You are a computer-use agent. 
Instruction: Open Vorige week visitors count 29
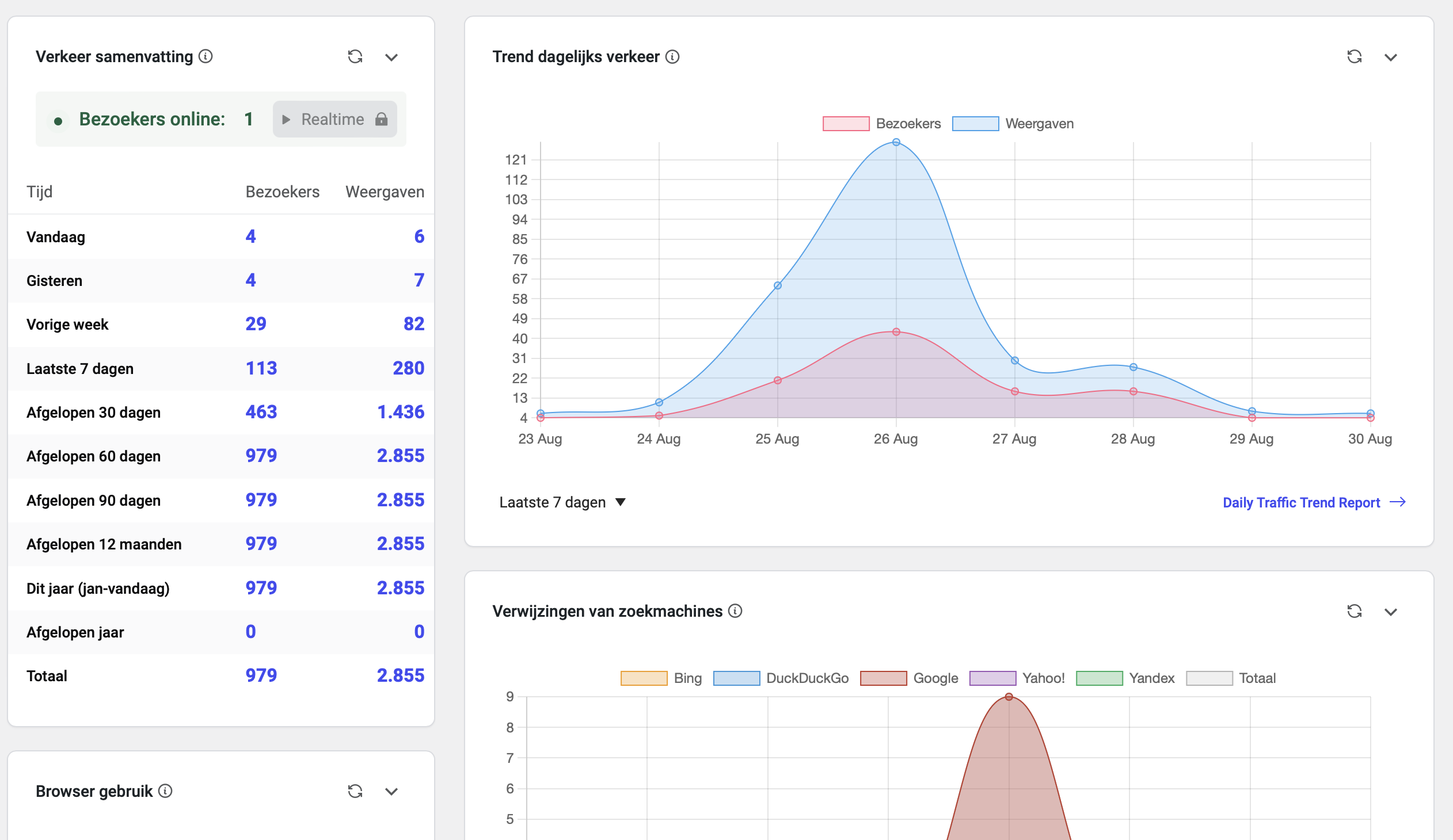(256, 324)
